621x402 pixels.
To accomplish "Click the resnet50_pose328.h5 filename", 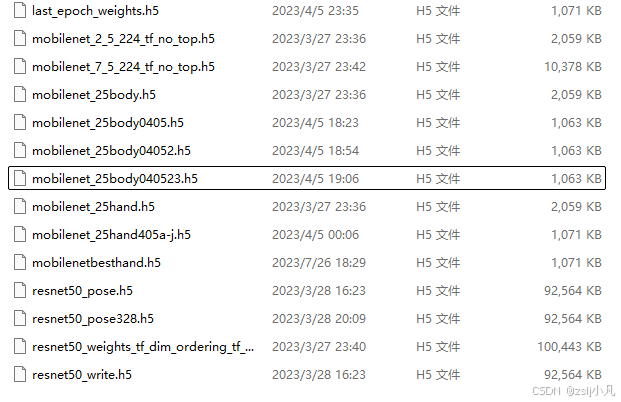I will click(93, 318).
